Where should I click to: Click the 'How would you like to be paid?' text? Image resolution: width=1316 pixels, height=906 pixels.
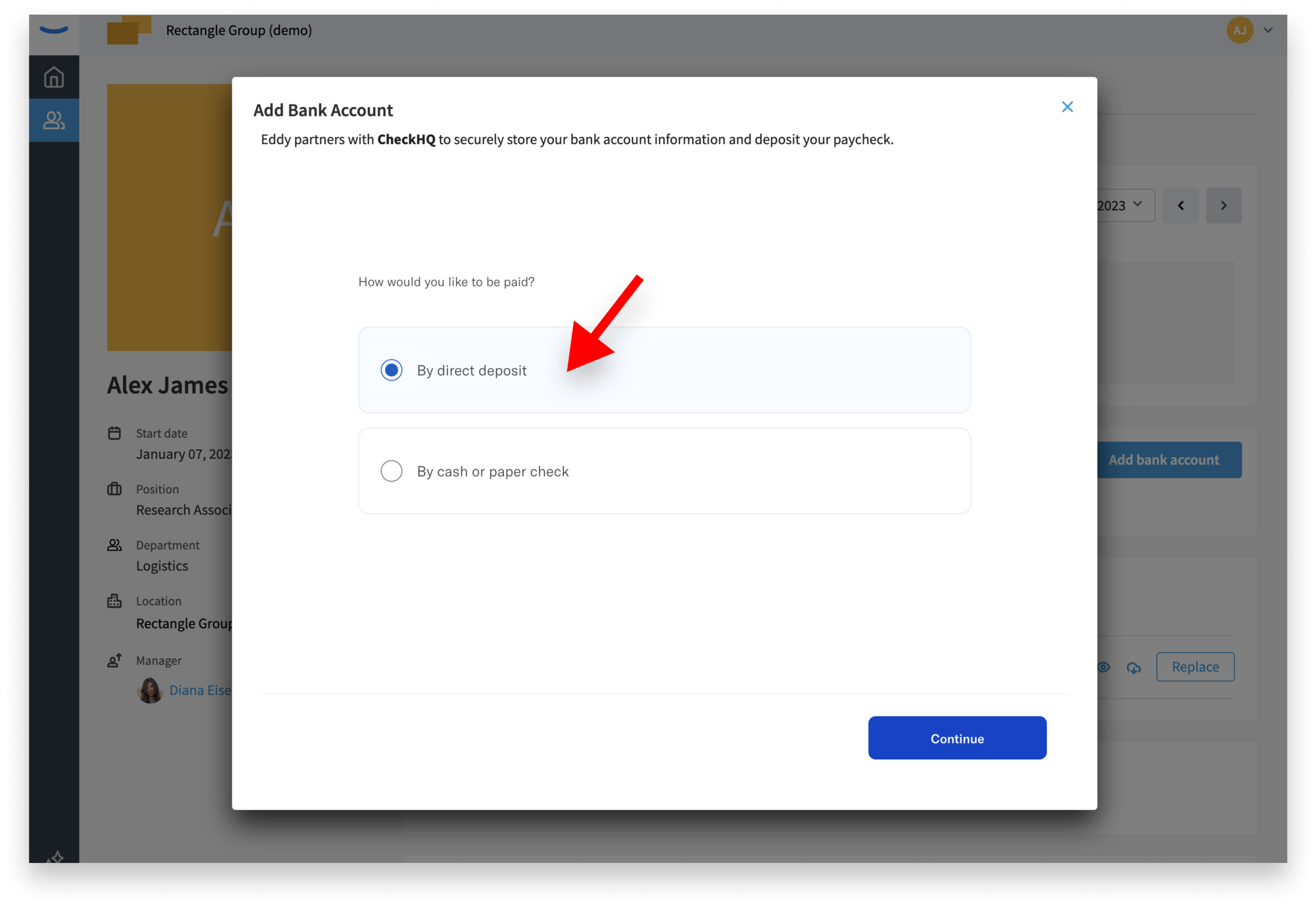[x=446, y=281]
